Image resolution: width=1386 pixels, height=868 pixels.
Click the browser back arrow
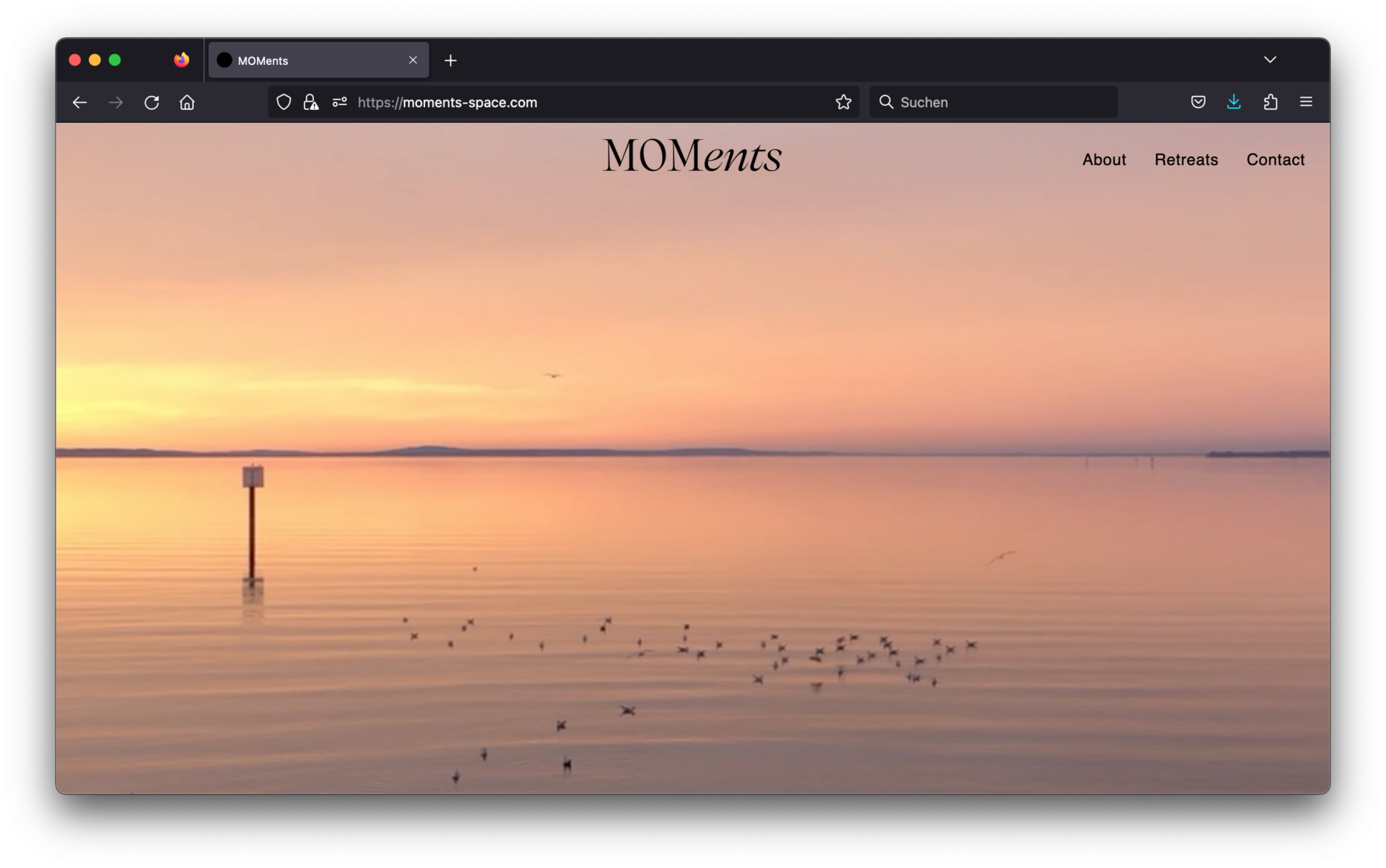tap(79, 102)
